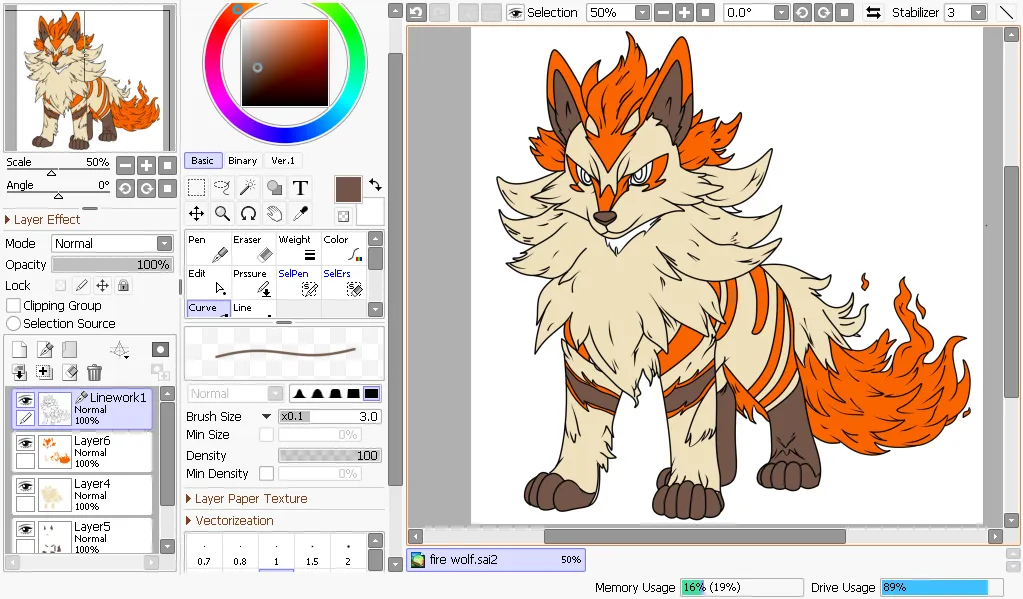Select the magic wand tool
The image size is (1023, 599).
click(x=248, y=188)
